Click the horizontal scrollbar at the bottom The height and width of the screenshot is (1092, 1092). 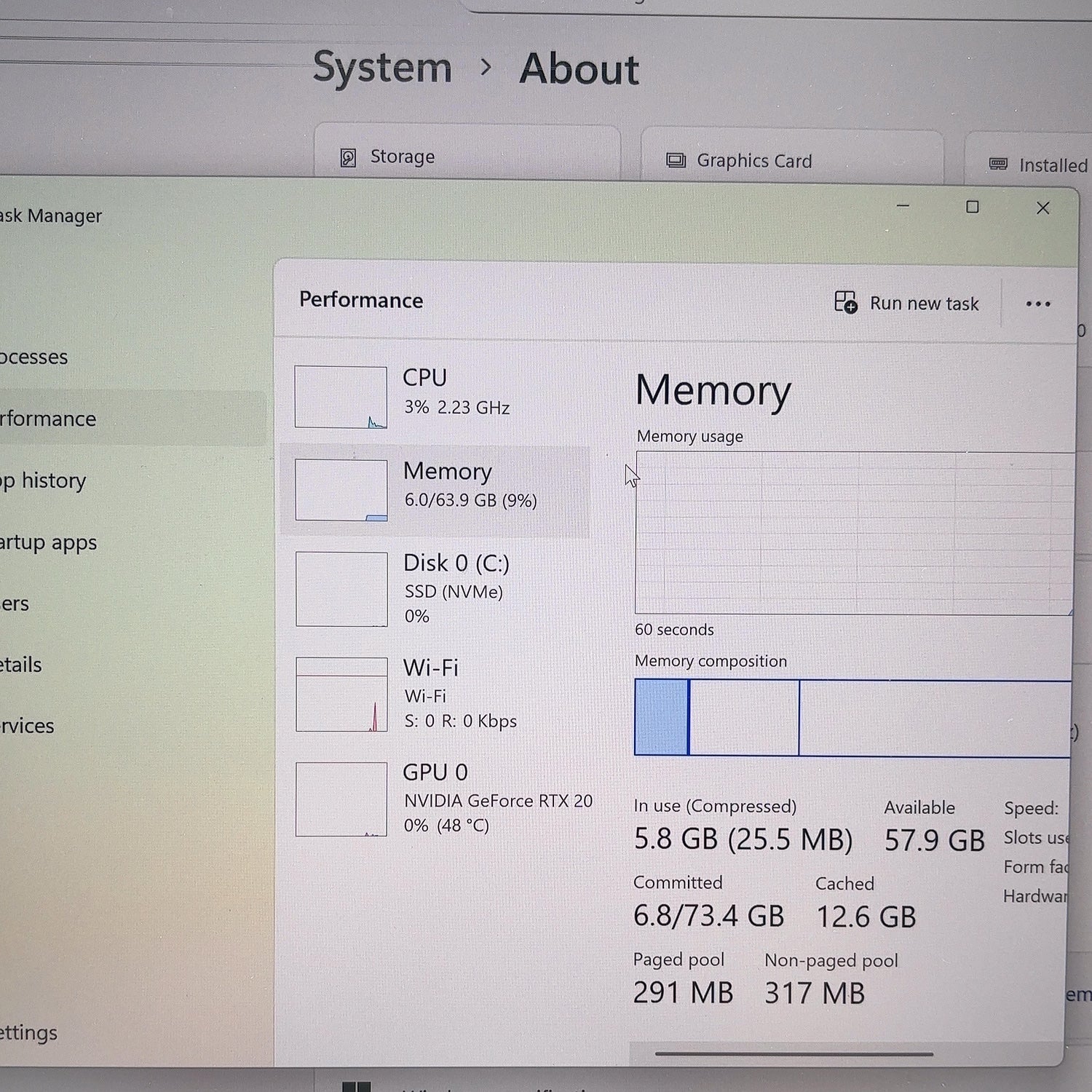(x=794, y=1053)
